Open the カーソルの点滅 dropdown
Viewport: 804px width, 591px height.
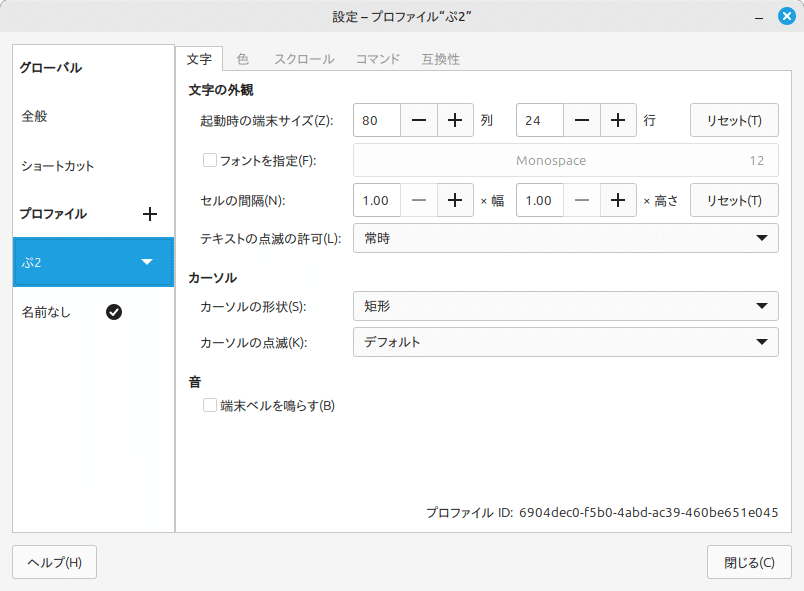point(564,342)
